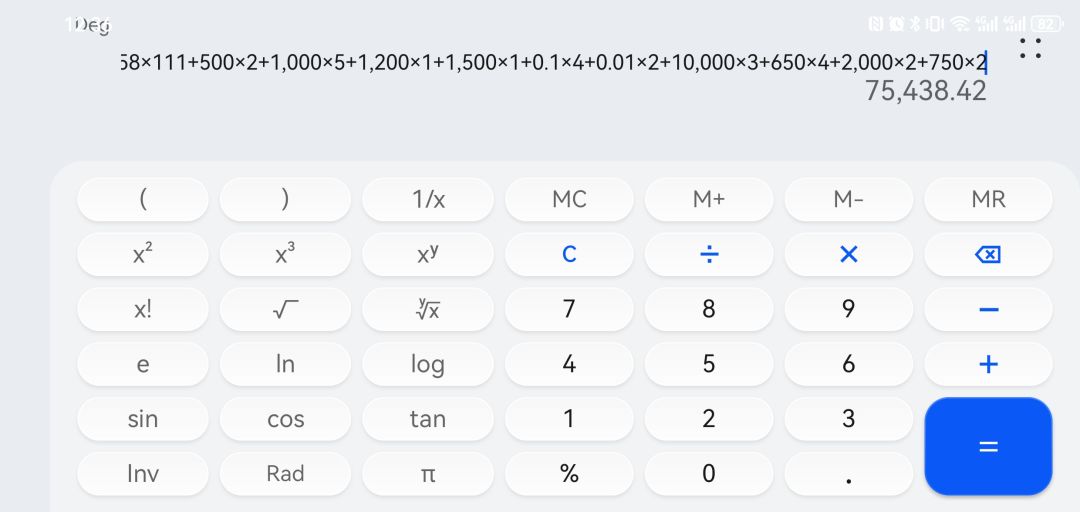Tap the percent key

click(569, 473)
